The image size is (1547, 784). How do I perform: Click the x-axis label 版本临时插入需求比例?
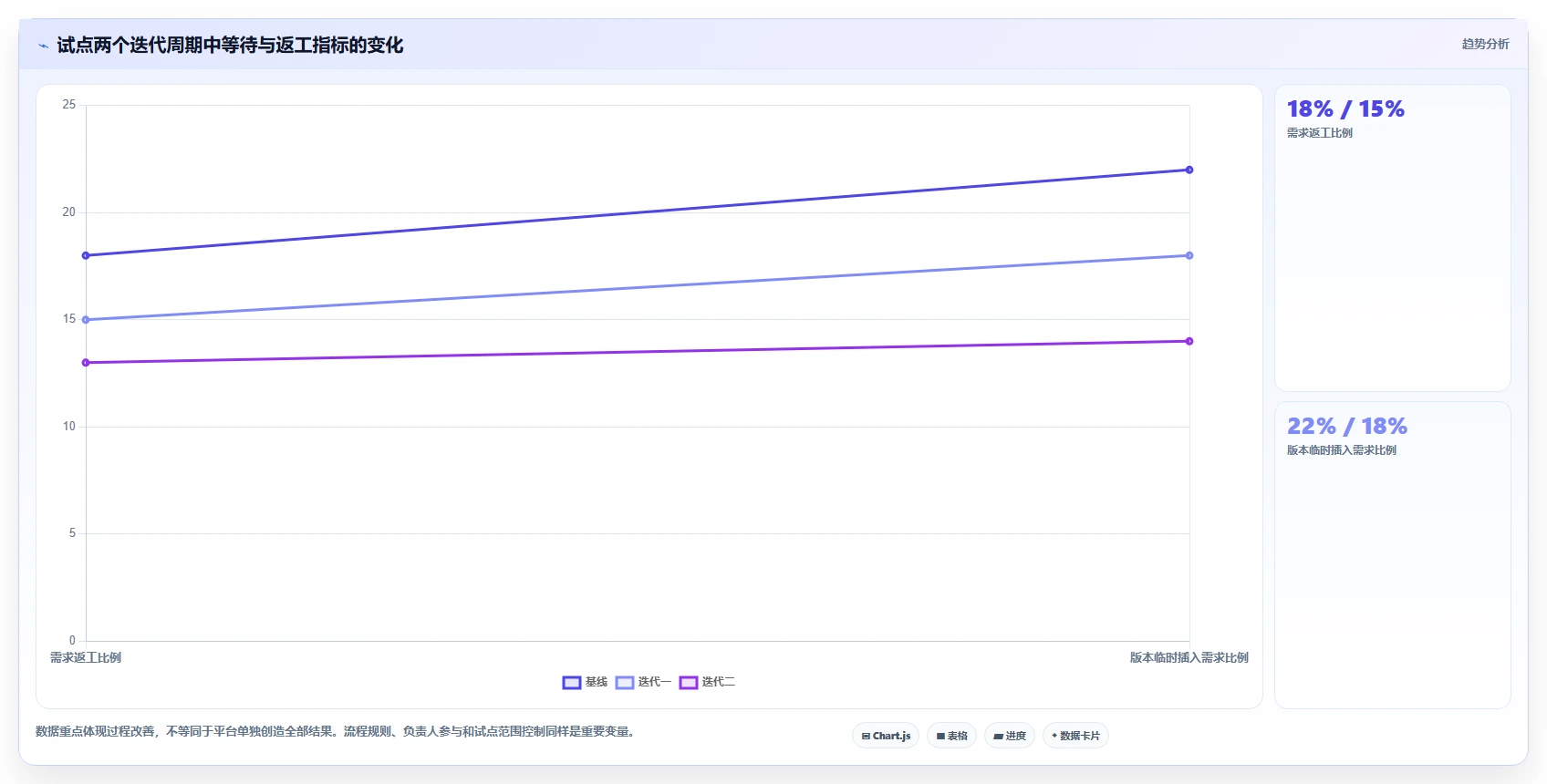pos(1189,657)
